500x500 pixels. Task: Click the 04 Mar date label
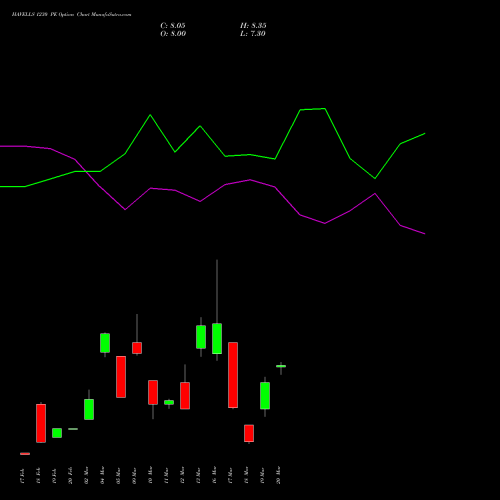click(102, 475)
